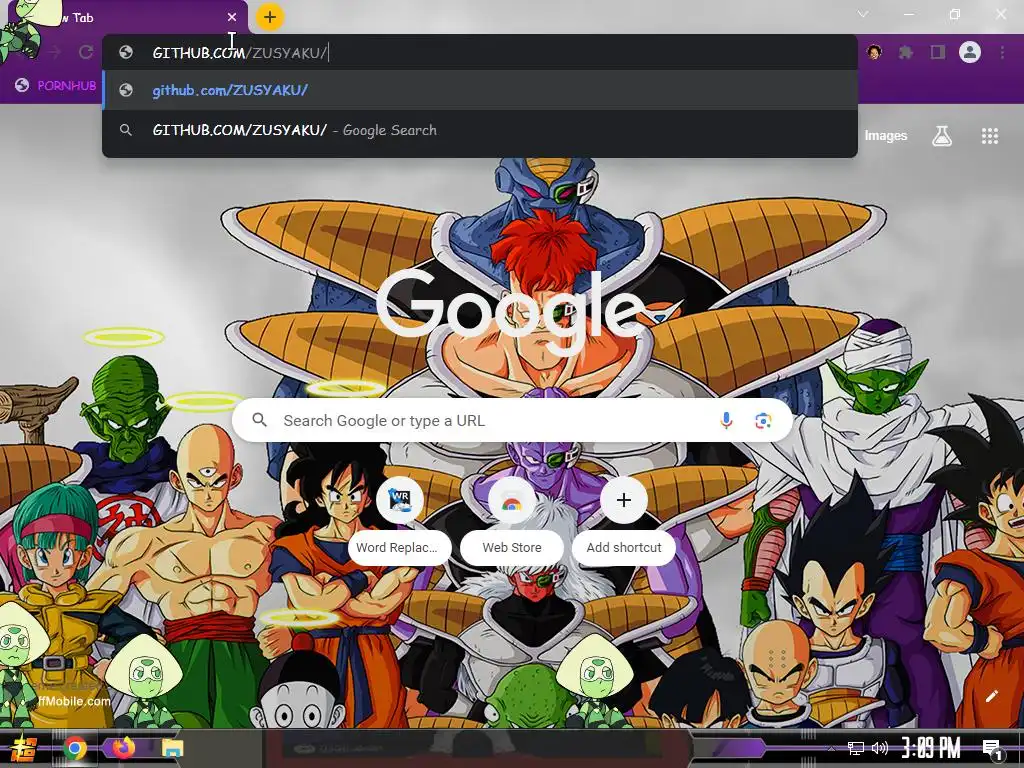Open the volume tray icon
Viewport: 1024px width, 768px height.
pyautogui.click(x=880, y=748)
